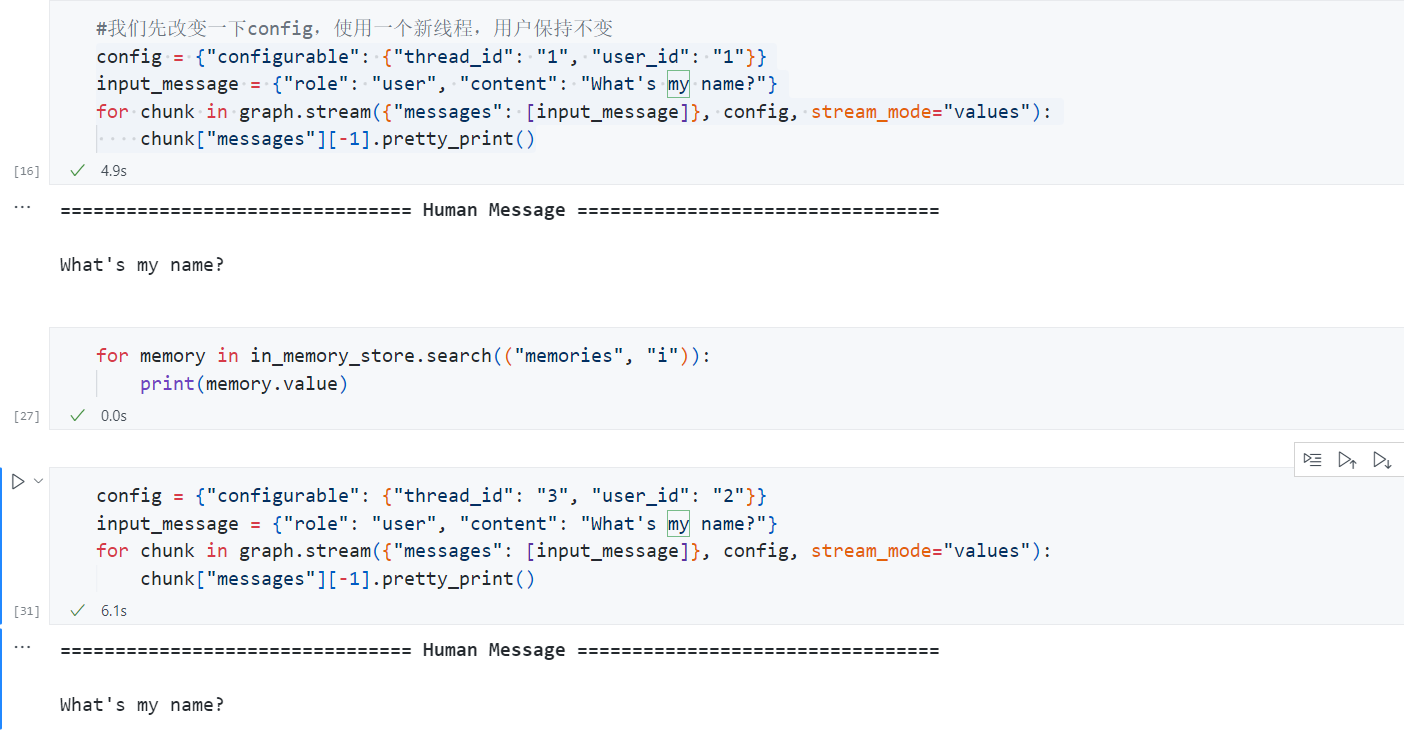The image size is (1404, 731).
Task: Click into the in_memory_store.search code cell
Action: [726, 370]
